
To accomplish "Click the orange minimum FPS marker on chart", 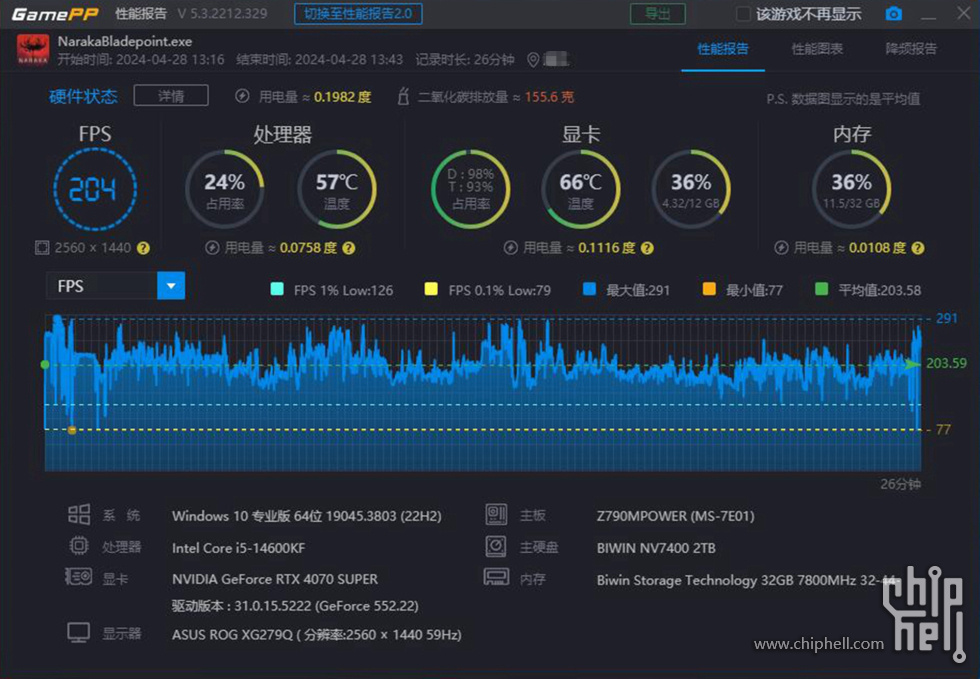I will pos(72,430).
